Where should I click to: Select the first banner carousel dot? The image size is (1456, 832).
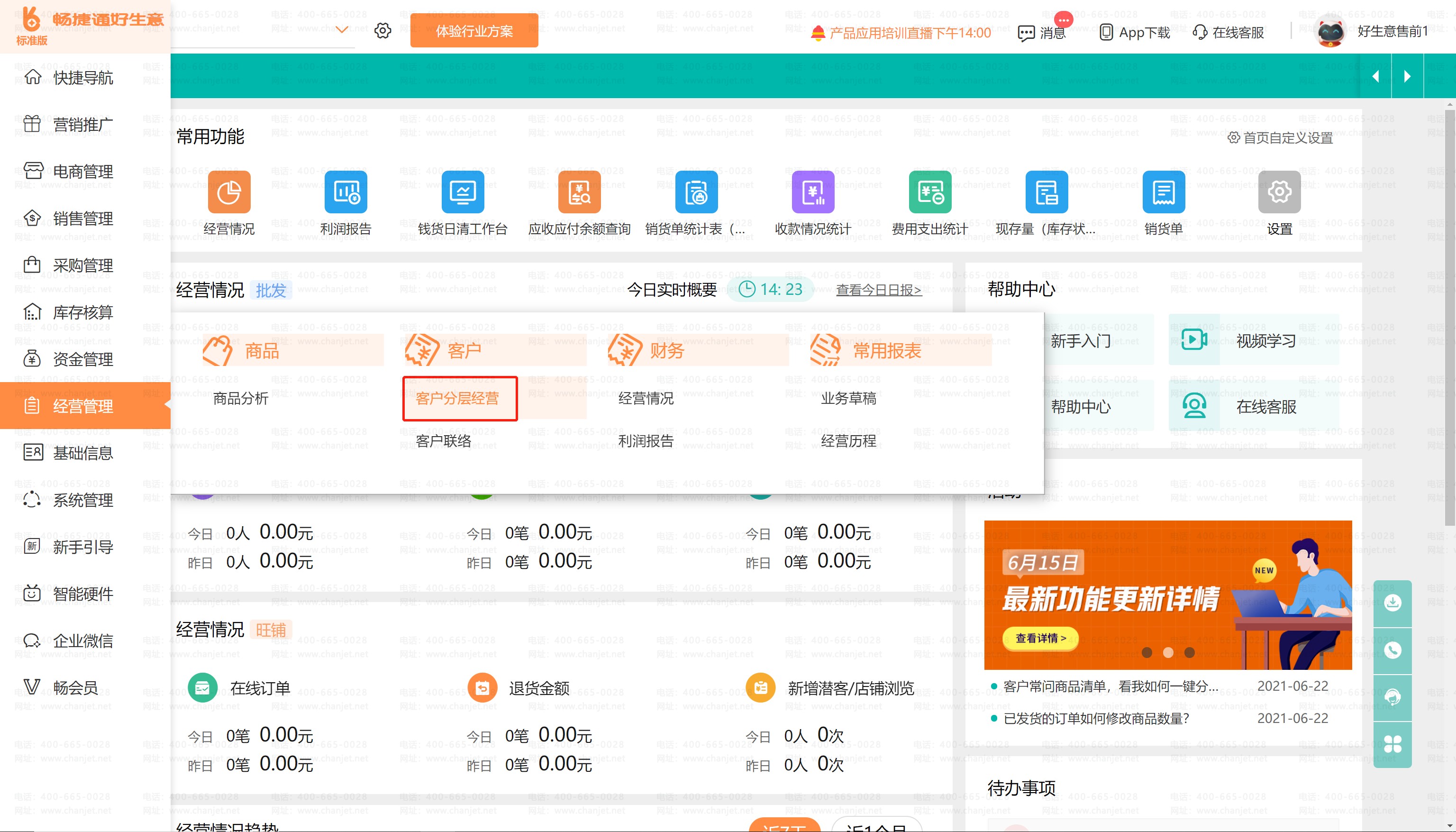1147,653
